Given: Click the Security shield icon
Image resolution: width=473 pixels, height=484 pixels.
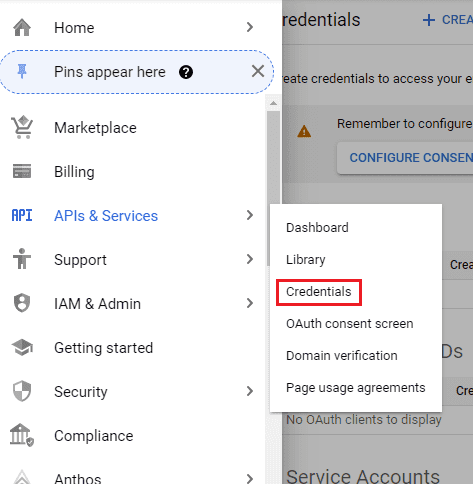Looking at the screenshot, I should [22, 391].
